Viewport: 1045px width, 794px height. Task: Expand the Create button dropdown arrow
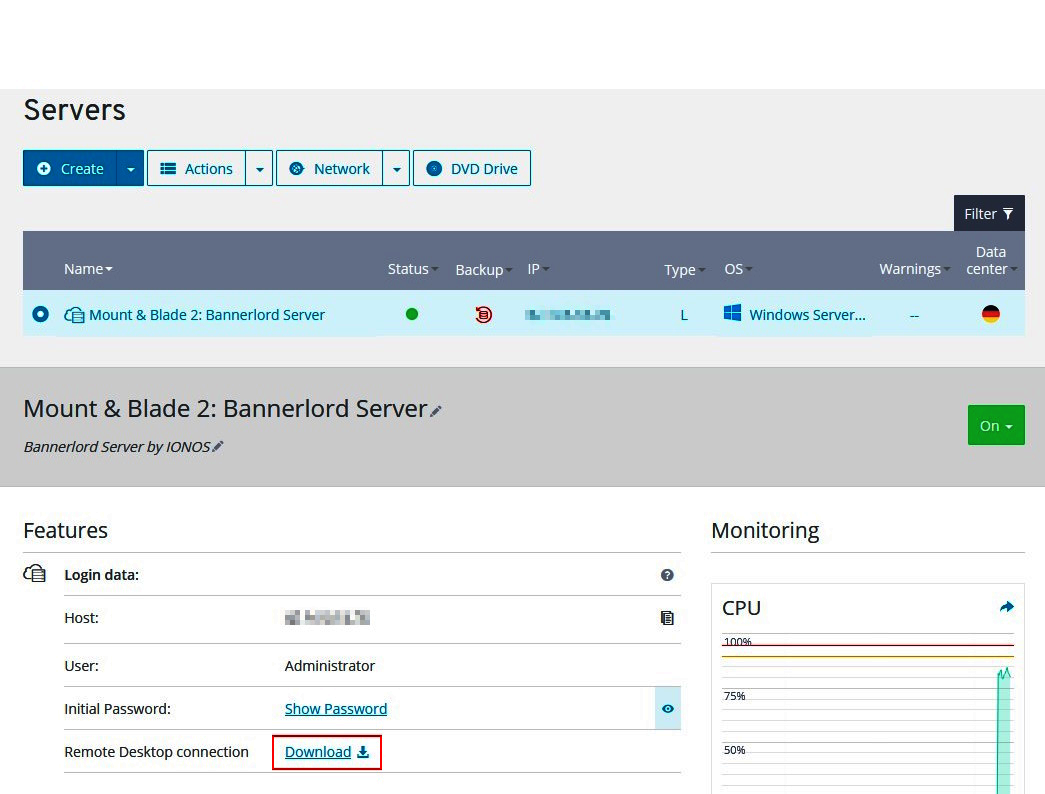click(x=130, y=169)
